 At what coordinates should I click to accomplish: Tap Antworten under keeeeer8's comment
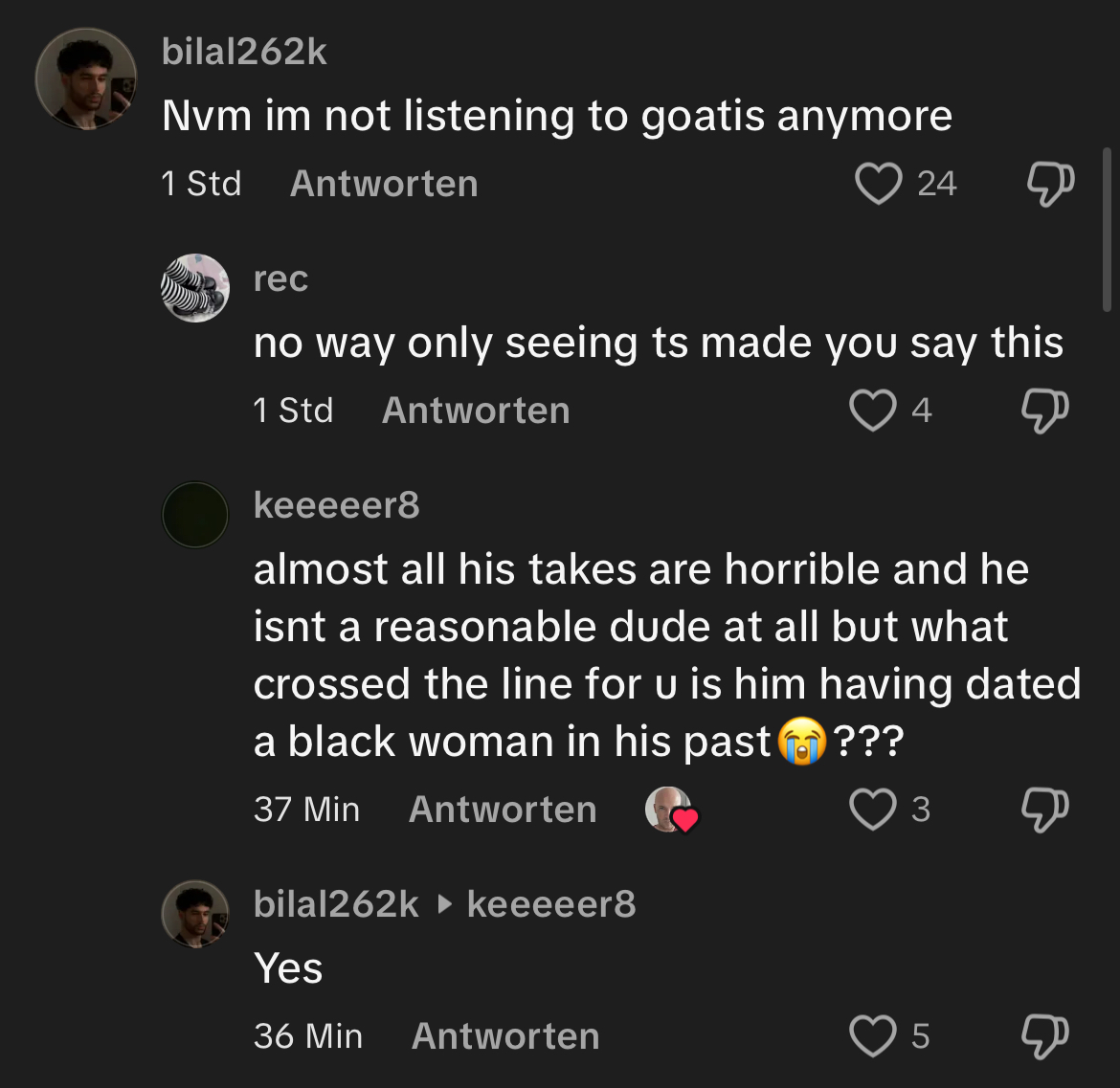[x=503, y=809]
